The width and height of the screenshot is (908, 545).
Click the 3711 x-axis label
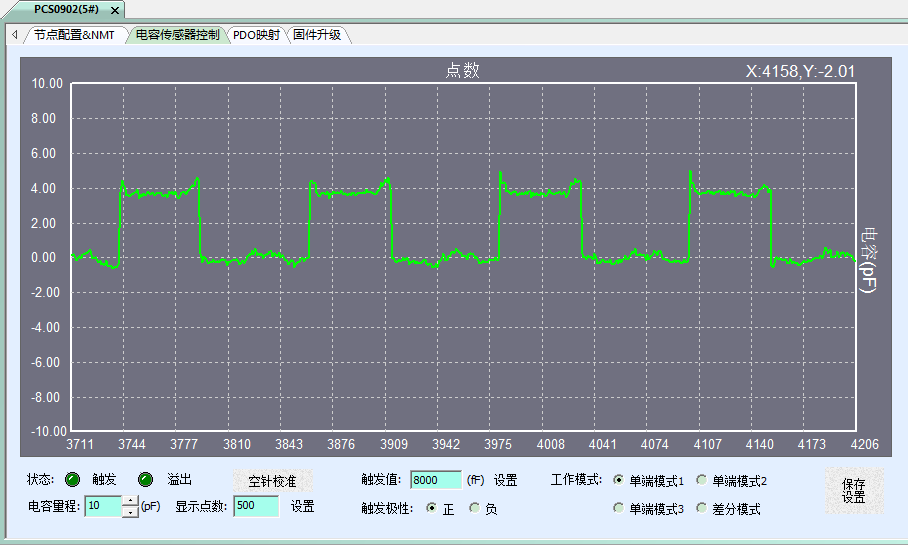(80, 444)
